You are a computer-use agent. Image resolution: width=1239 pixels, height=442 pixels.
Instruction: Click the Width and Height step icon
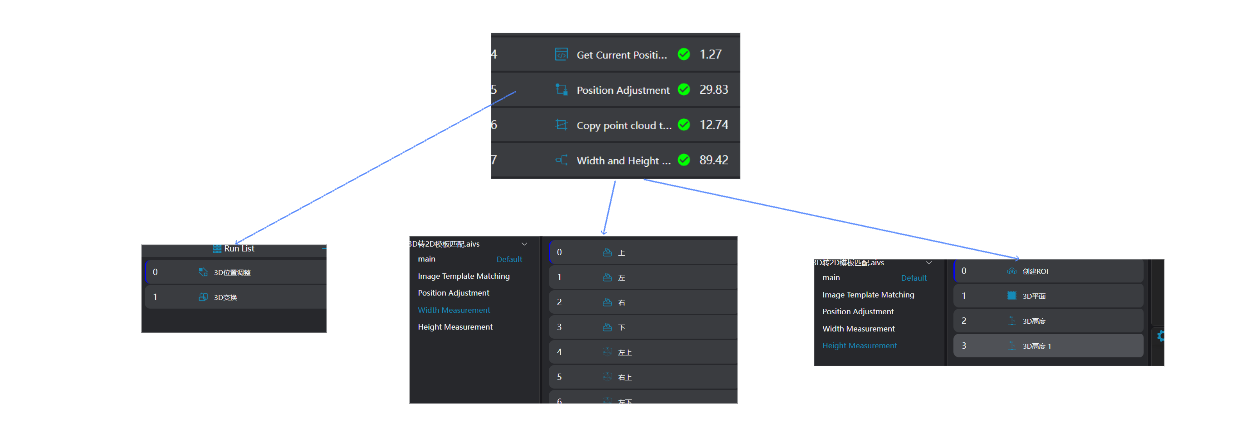(x=561, y=160)
